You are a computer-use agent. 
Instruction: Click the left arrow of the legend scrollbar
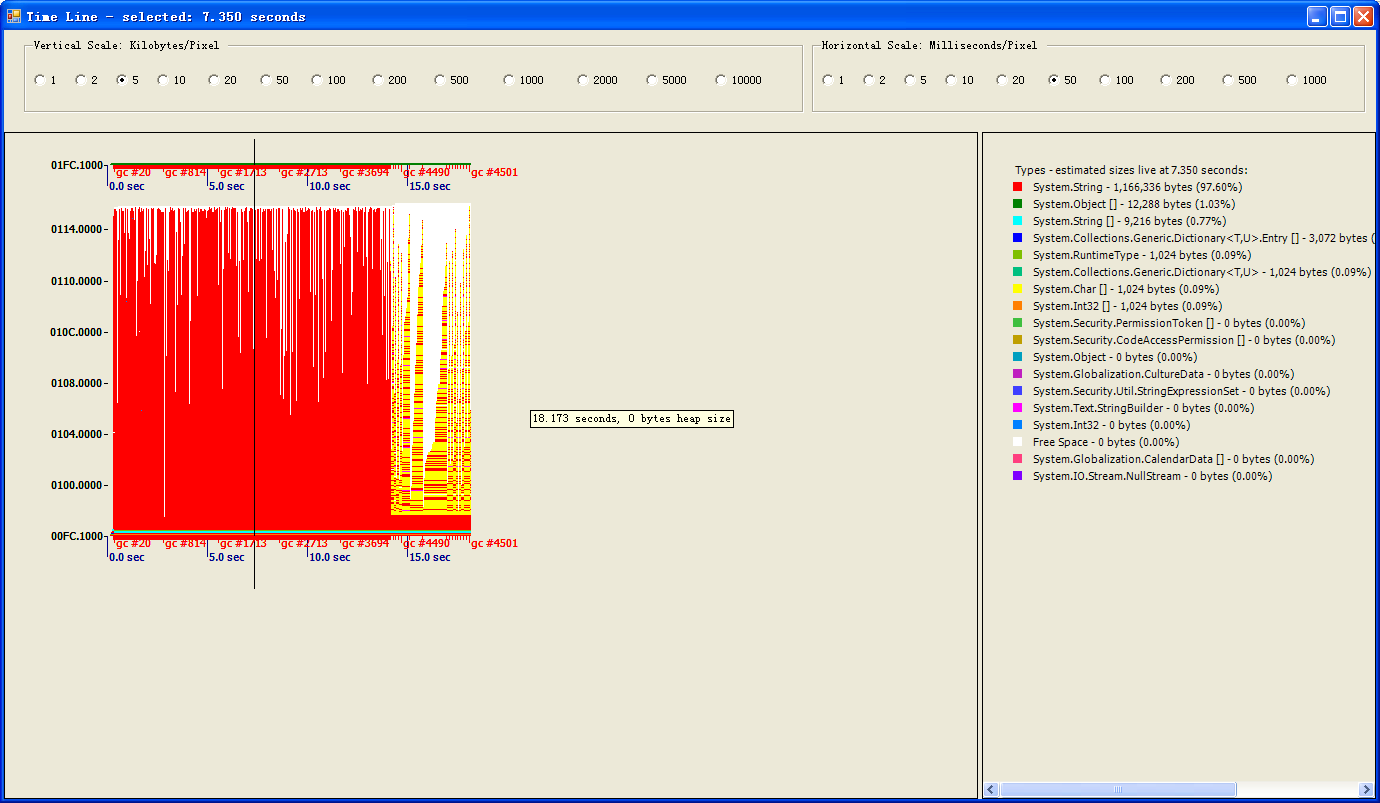coord(992,790)
